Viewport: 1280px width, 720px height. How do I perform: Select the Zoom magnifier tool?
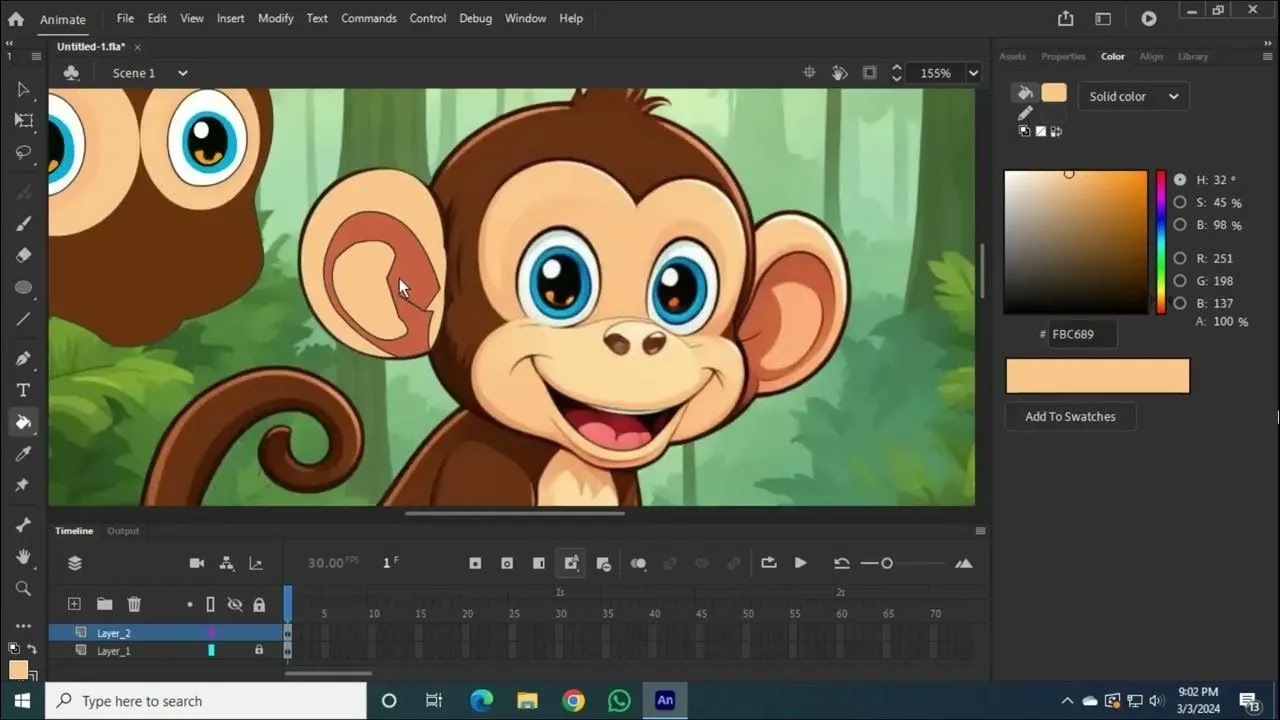tap(24, 589)
